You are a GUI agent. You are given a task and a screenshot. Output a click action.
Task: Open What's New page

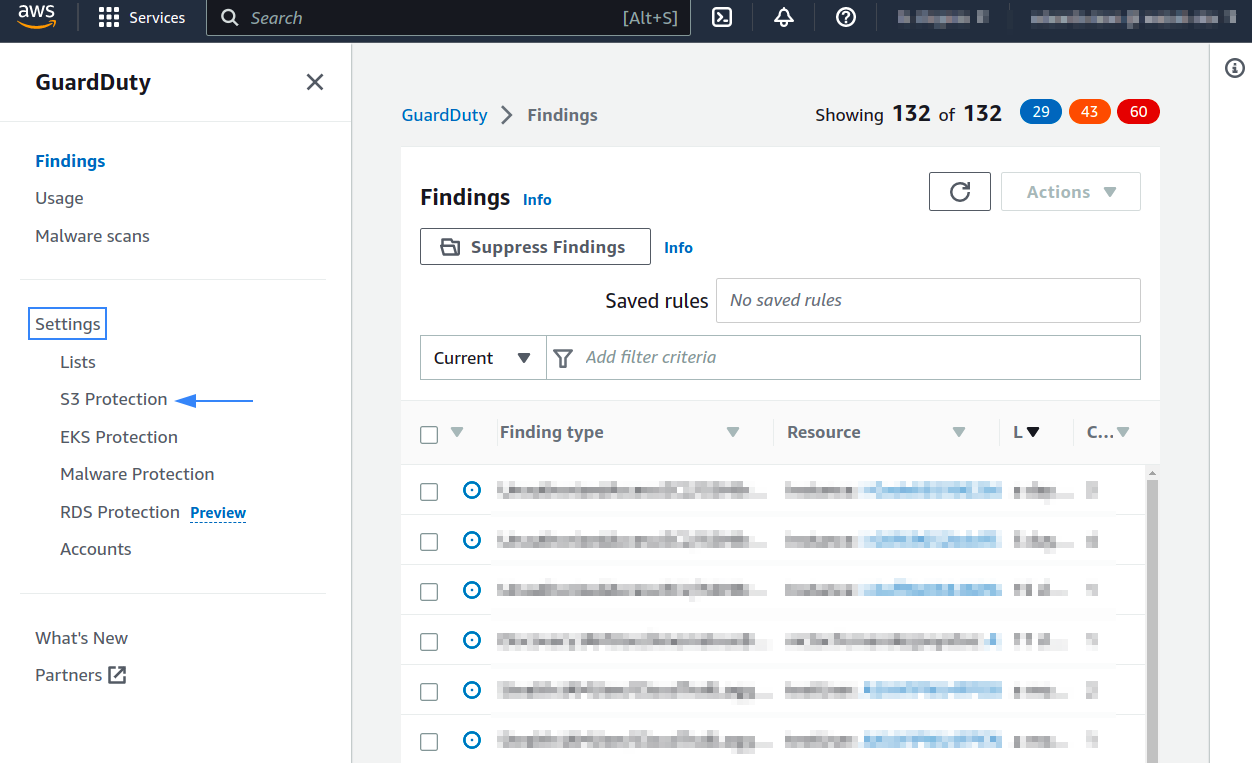[82, 638]
